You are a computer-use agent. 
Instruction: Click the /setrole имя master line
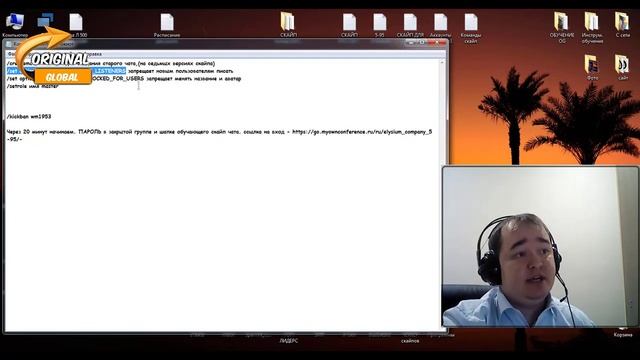(33, 86)
